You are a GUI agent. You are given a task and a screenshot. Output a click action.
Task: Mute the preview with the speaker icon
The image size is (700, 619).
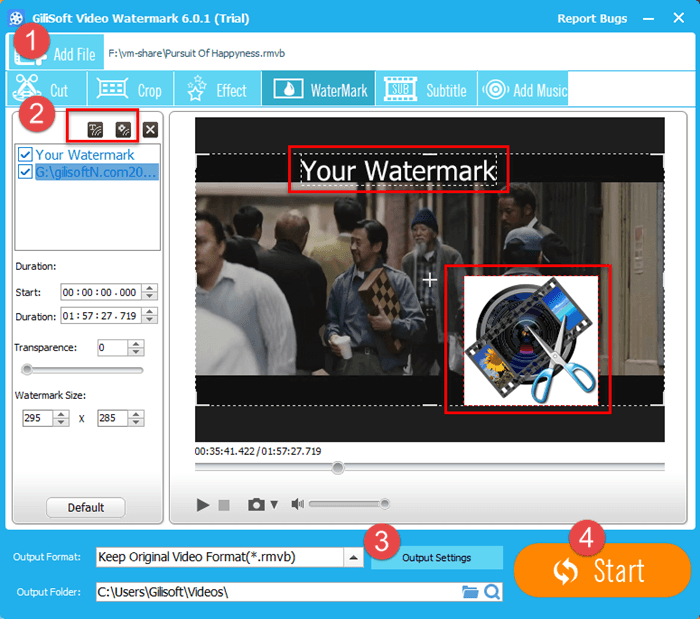click(x=297, y=505)
